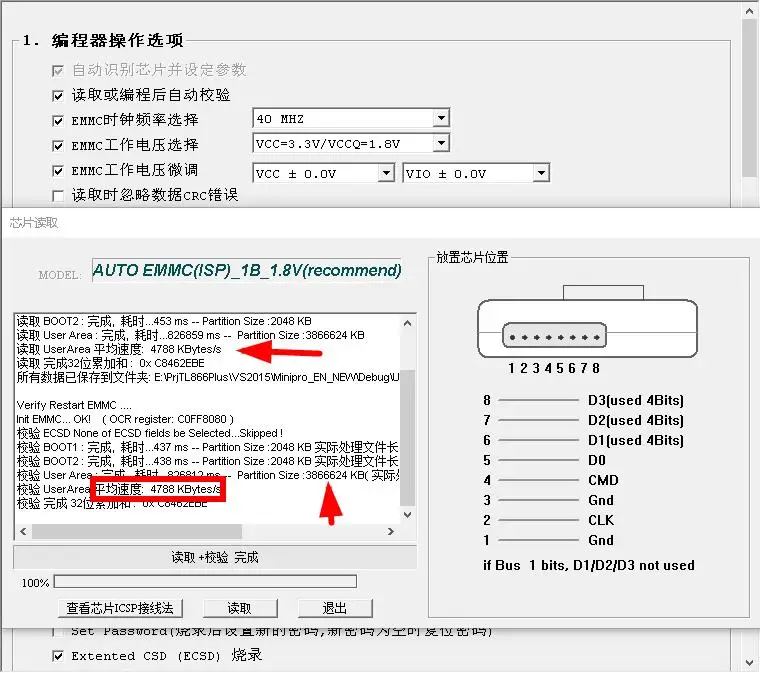Toggle EMMC时钟频率选择 checkbox
The width and height of the screenshot is (760, 673).
[x=58, y=121]
